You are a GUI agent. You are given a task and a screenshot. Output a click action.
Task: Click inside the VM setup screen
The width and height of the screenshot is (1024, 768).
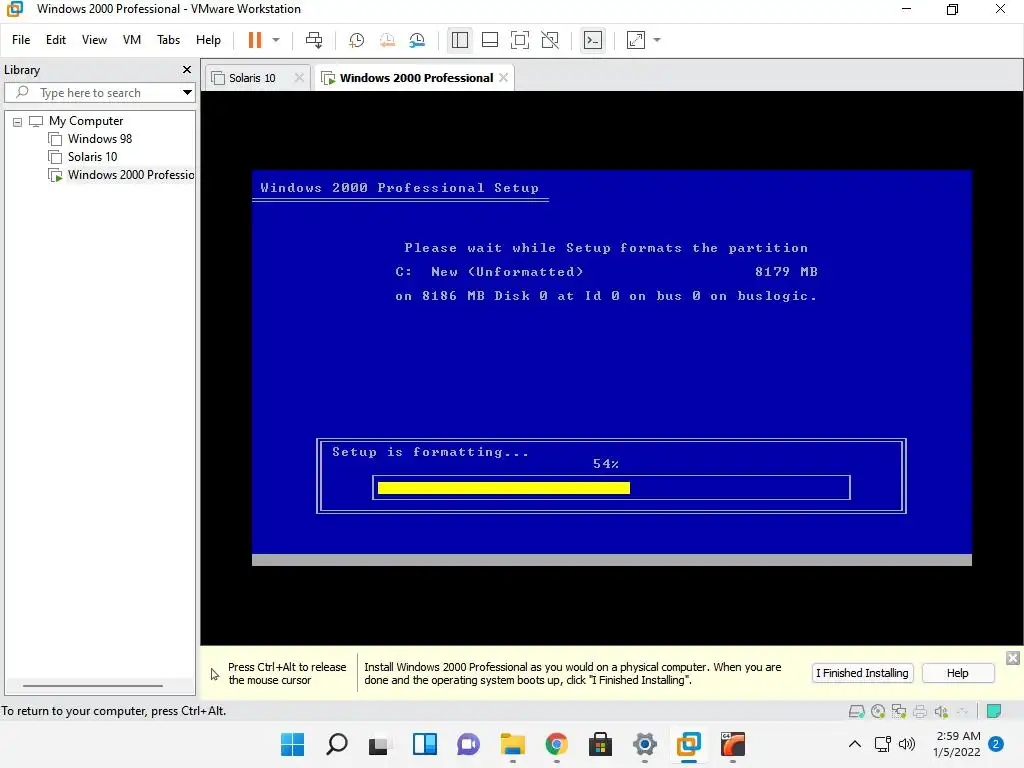612,368
